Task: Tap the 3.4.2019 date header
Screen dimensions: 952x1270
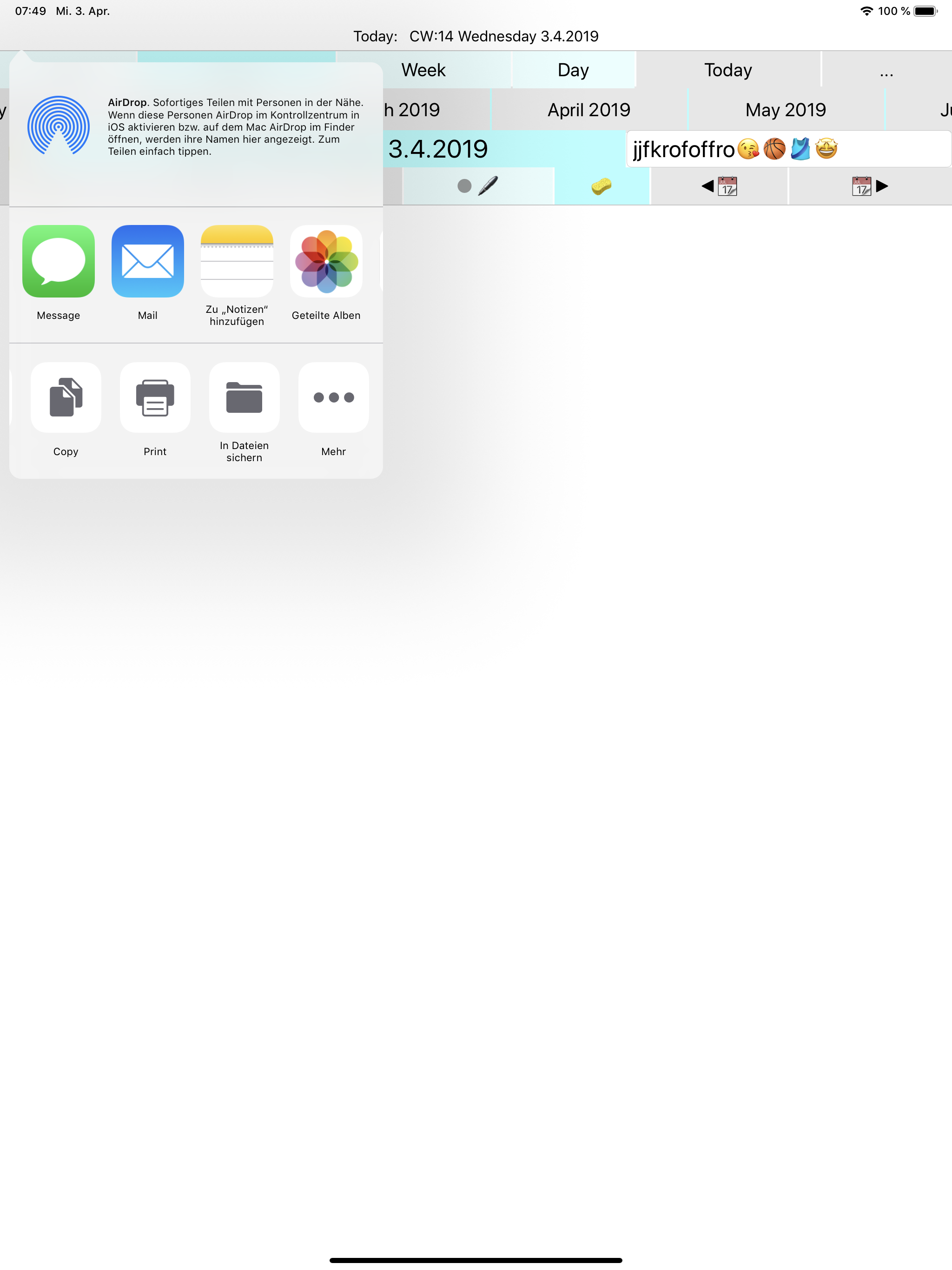Action: tap(438, 149)
